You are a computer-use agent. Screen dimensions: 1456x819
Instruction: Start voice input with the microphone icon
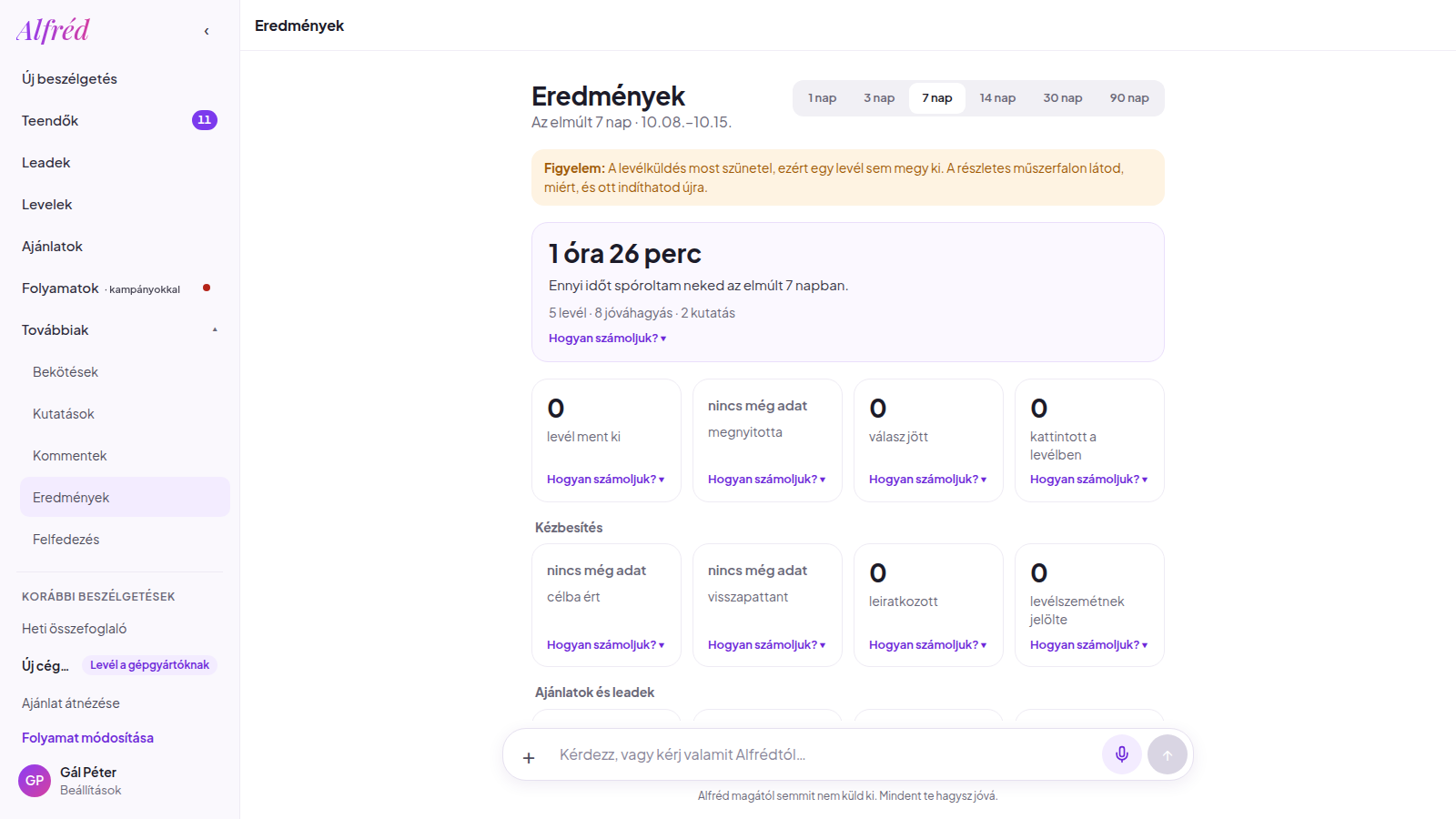pos(1122,754)
